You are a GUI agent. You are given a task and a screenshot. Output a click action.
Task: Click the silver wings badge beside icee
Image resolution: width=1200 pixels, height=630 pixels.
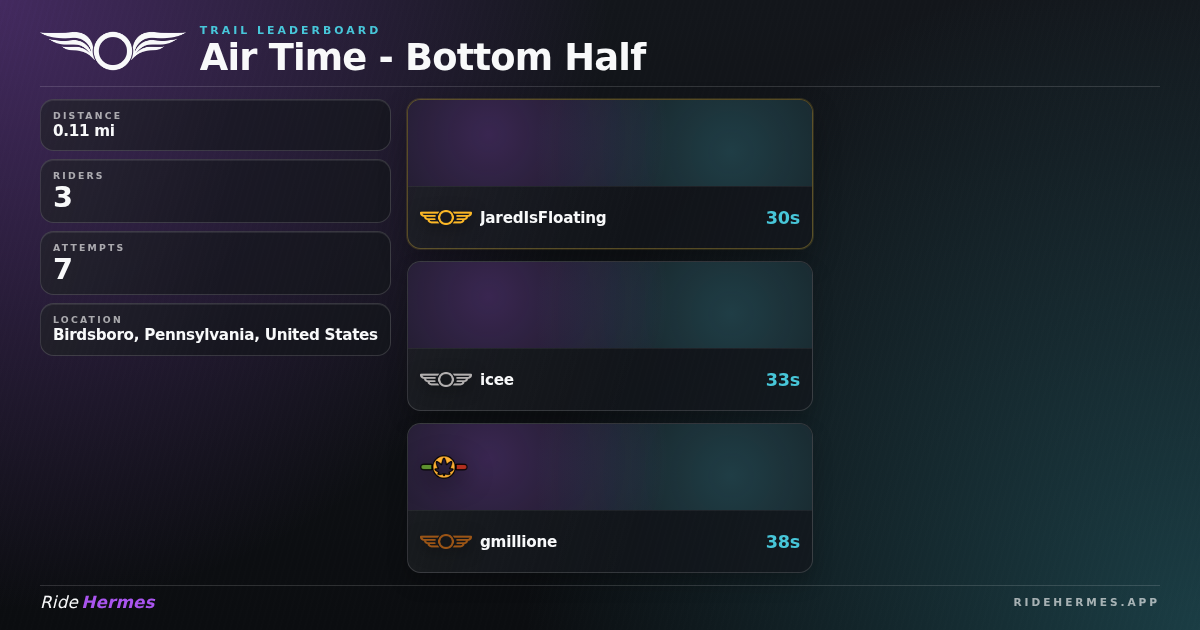coord(446,379)
